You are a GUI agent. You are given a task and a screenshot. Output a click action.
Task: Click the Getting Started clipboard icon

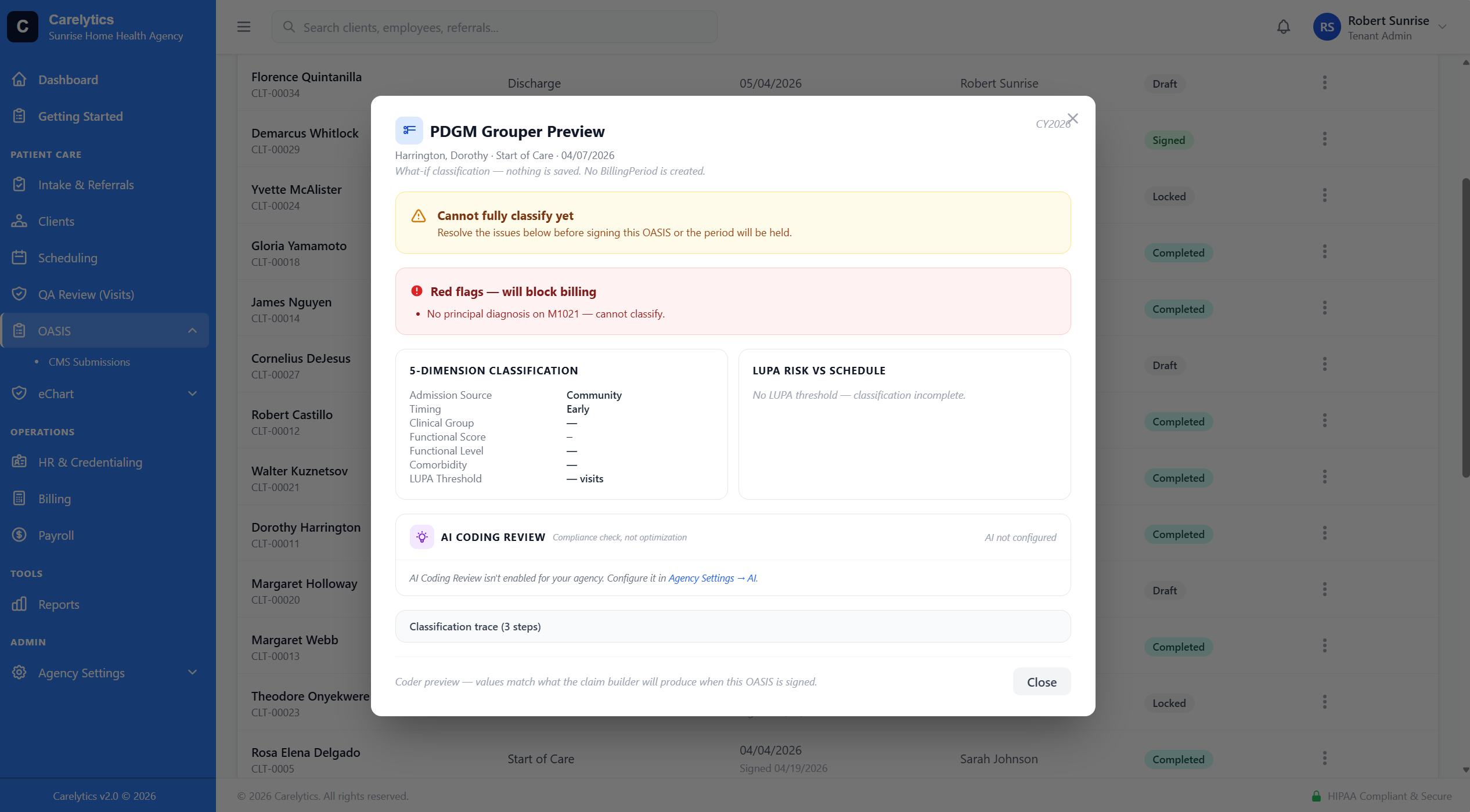(19, 116)
